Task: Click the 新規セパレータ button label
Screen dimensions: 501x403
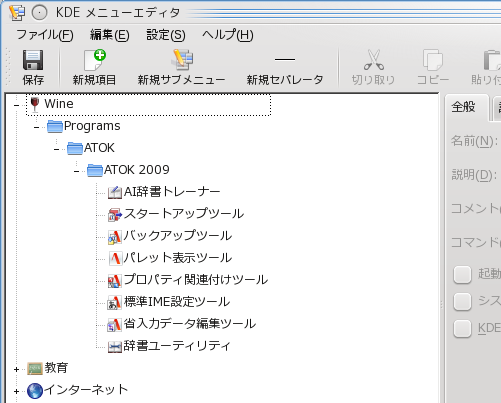Action: pyautogui.click(x=285, y=80)
